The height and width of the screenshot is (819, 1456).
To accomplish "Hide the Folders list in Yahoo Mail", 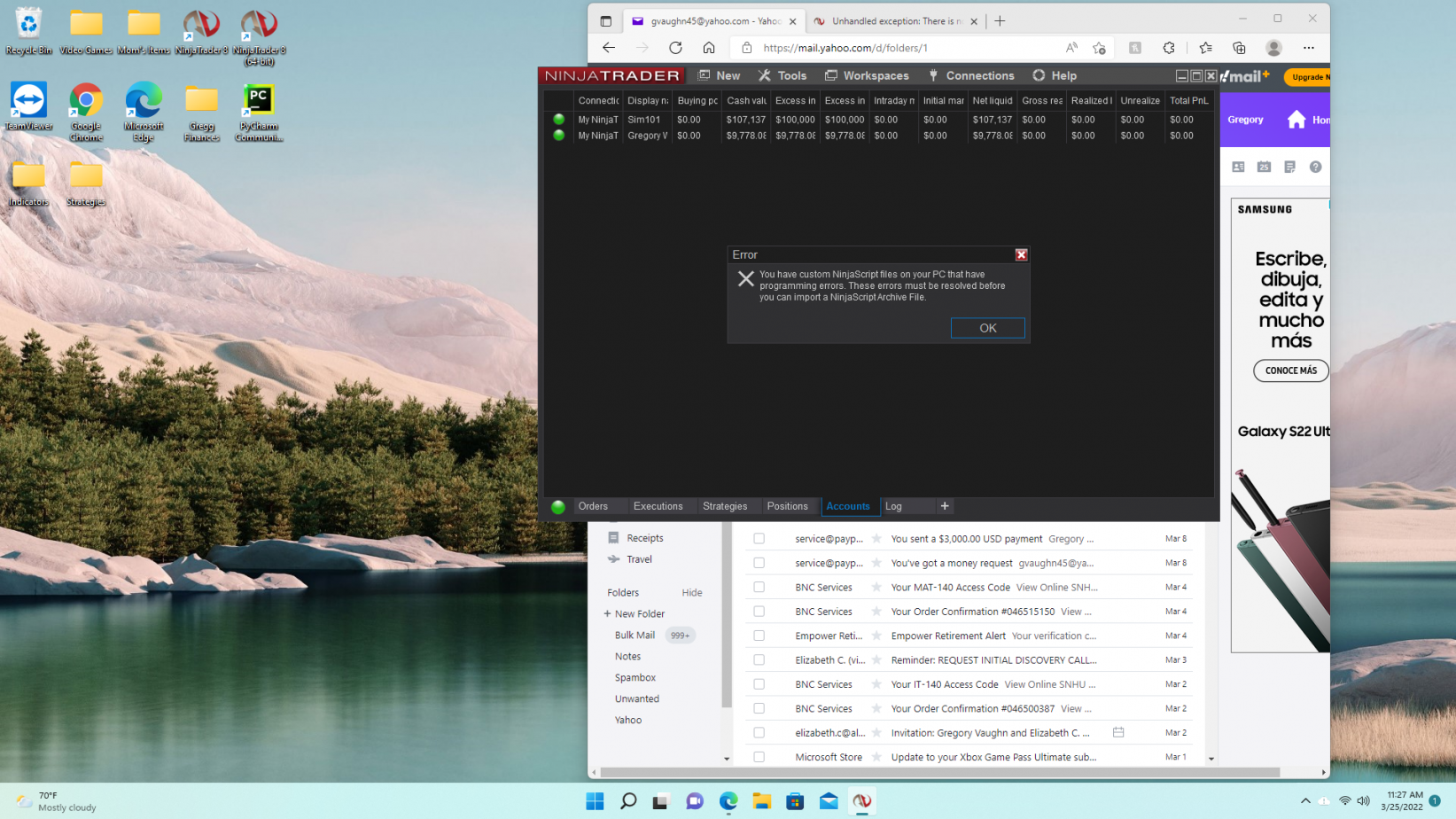I will pos(692,593).
